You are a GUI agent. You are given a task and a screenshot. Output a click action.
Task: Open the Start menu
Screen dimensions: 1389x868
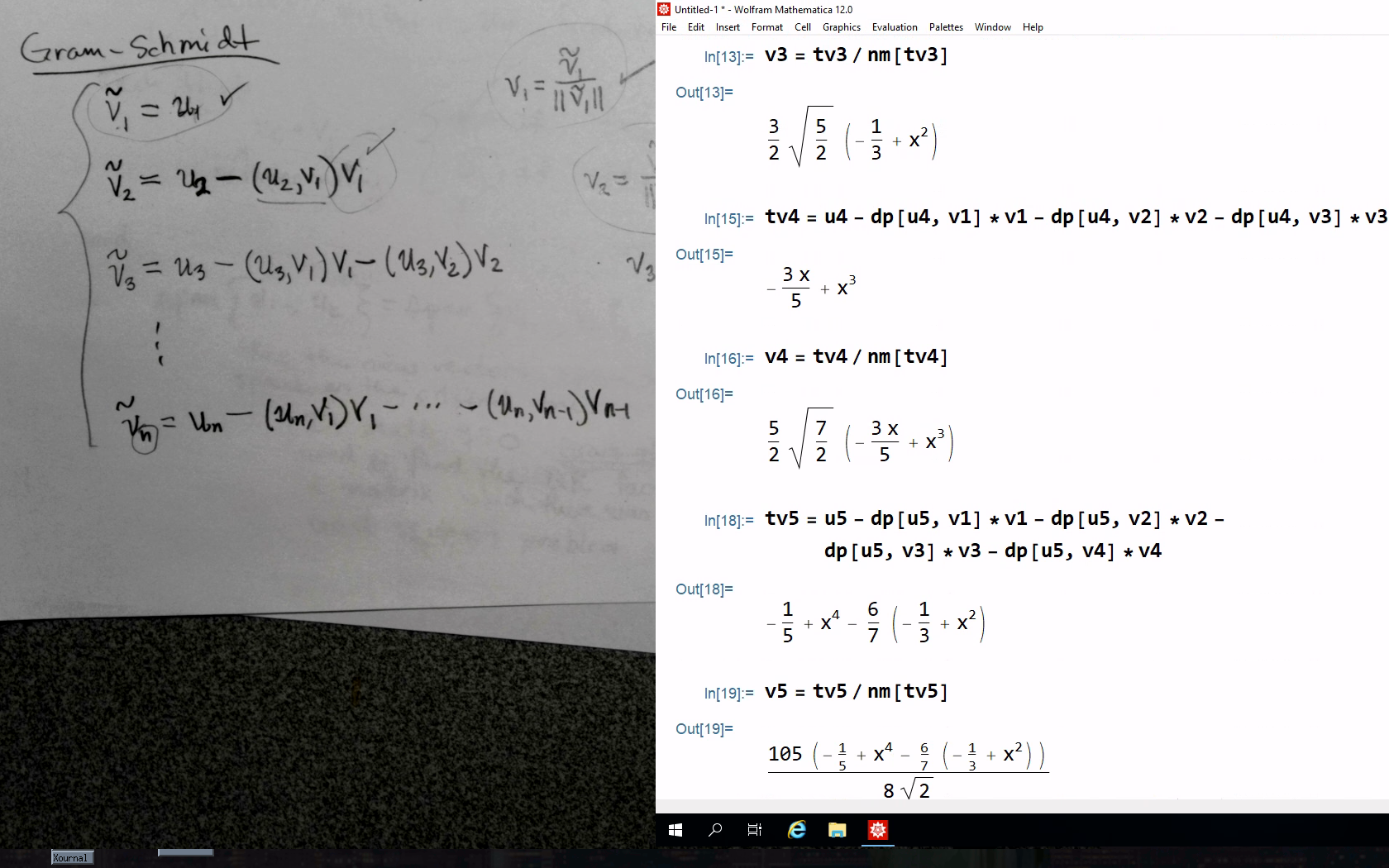675,830
